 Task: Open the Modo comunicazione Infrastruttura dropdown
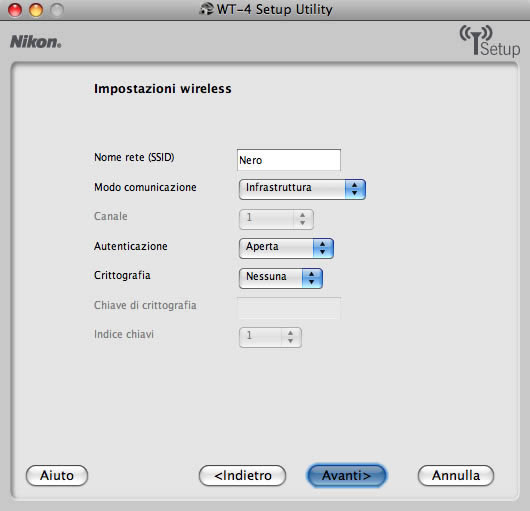(x=302, y=189)
